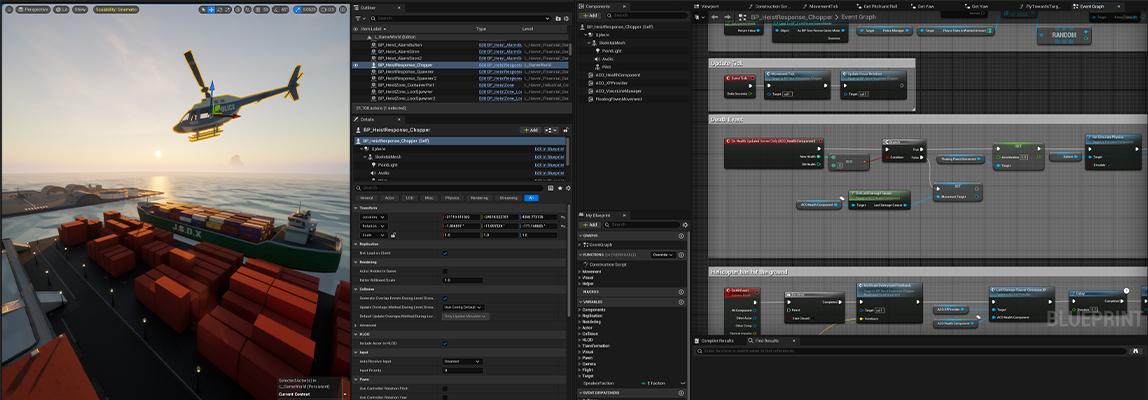Screen dimensions: 1148x400
Task: Open the Lit view mode menu
Action: click(61, 10)
